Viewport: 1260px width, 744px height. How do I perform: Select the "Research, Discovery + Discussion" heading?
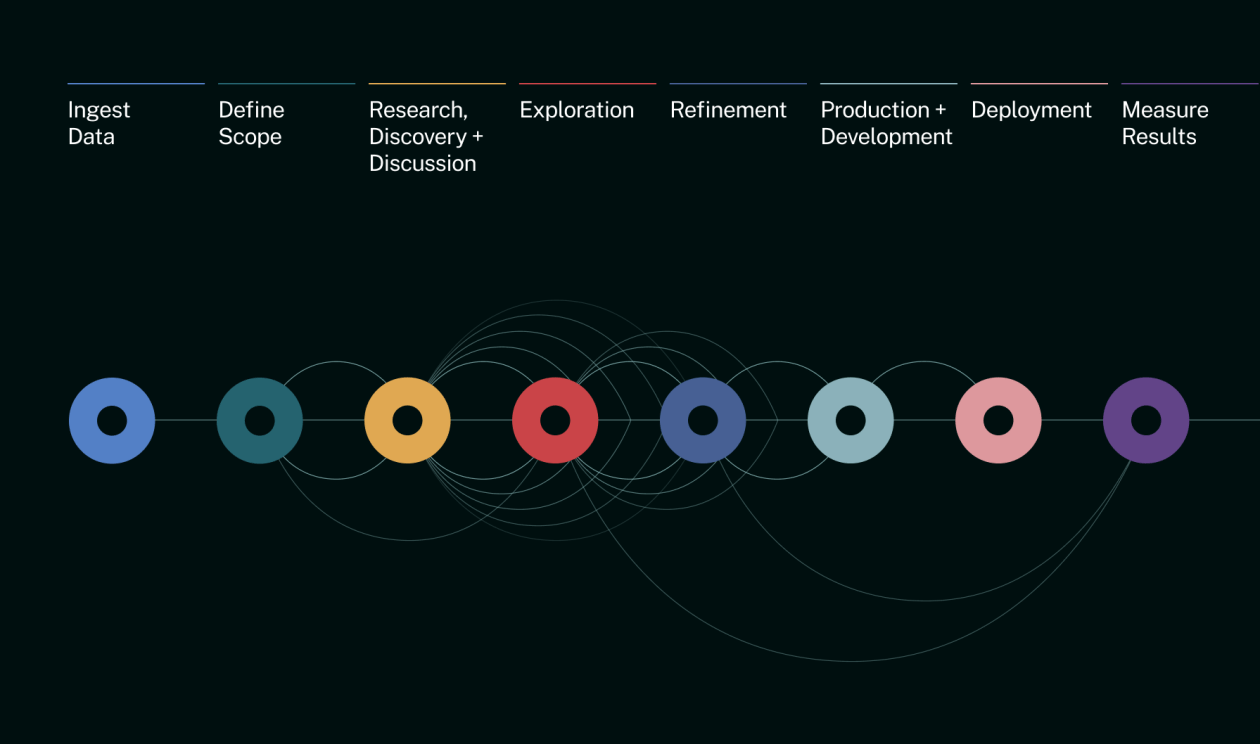coord(426,137)
